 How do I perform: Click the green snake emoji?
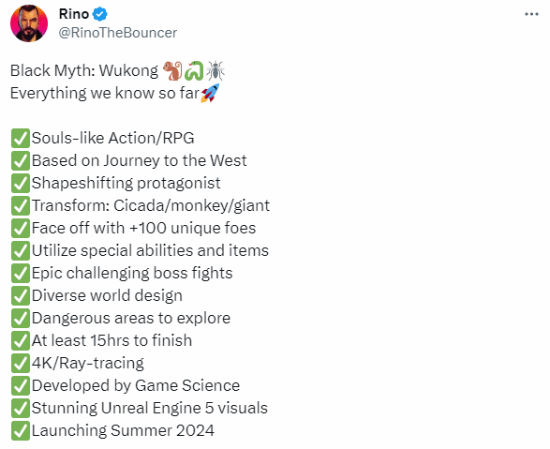[194, 71]
